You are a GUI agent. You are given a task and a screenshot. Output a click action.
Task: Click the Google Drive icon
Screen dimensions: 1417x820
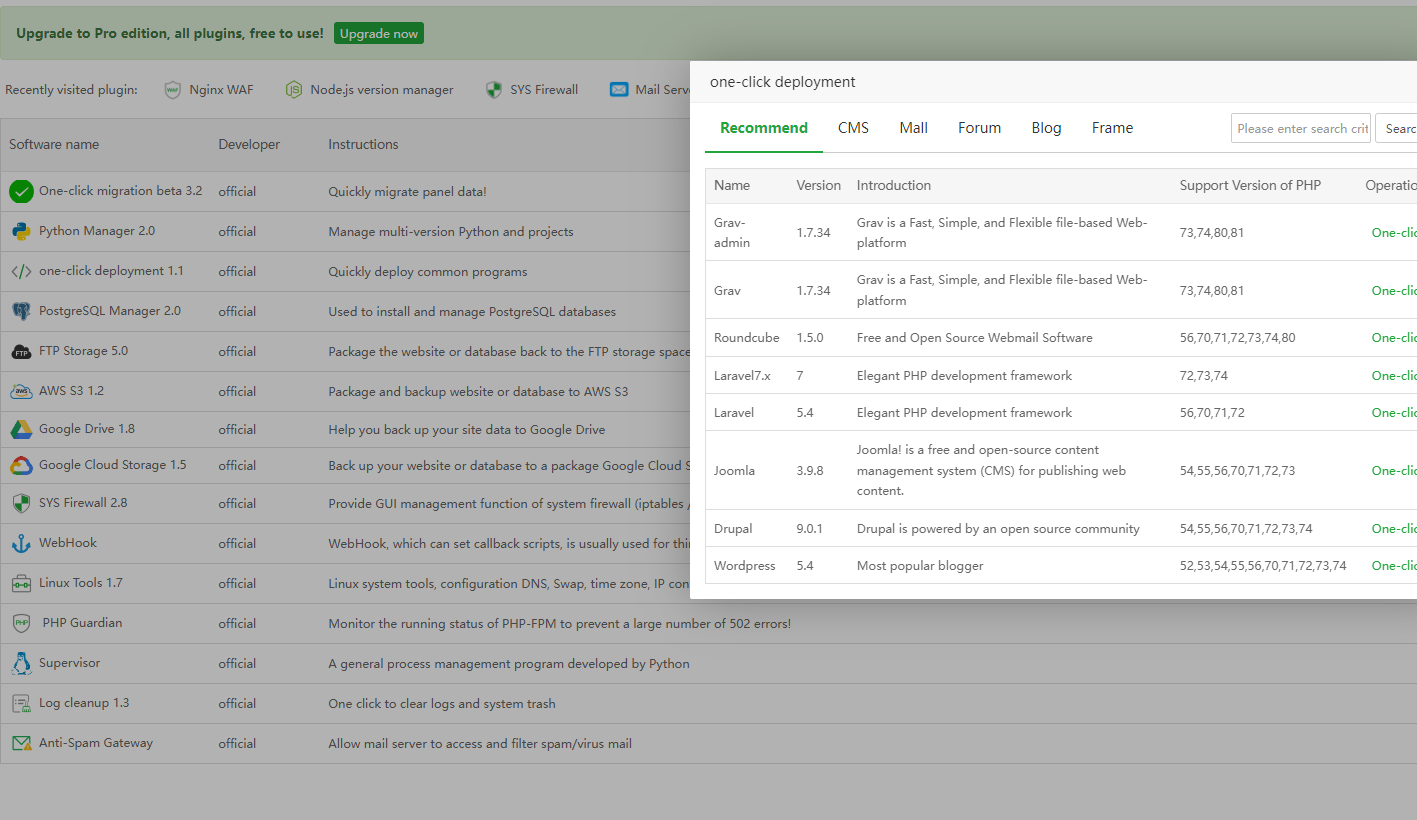pyautogui.click(x=21, y=429)
